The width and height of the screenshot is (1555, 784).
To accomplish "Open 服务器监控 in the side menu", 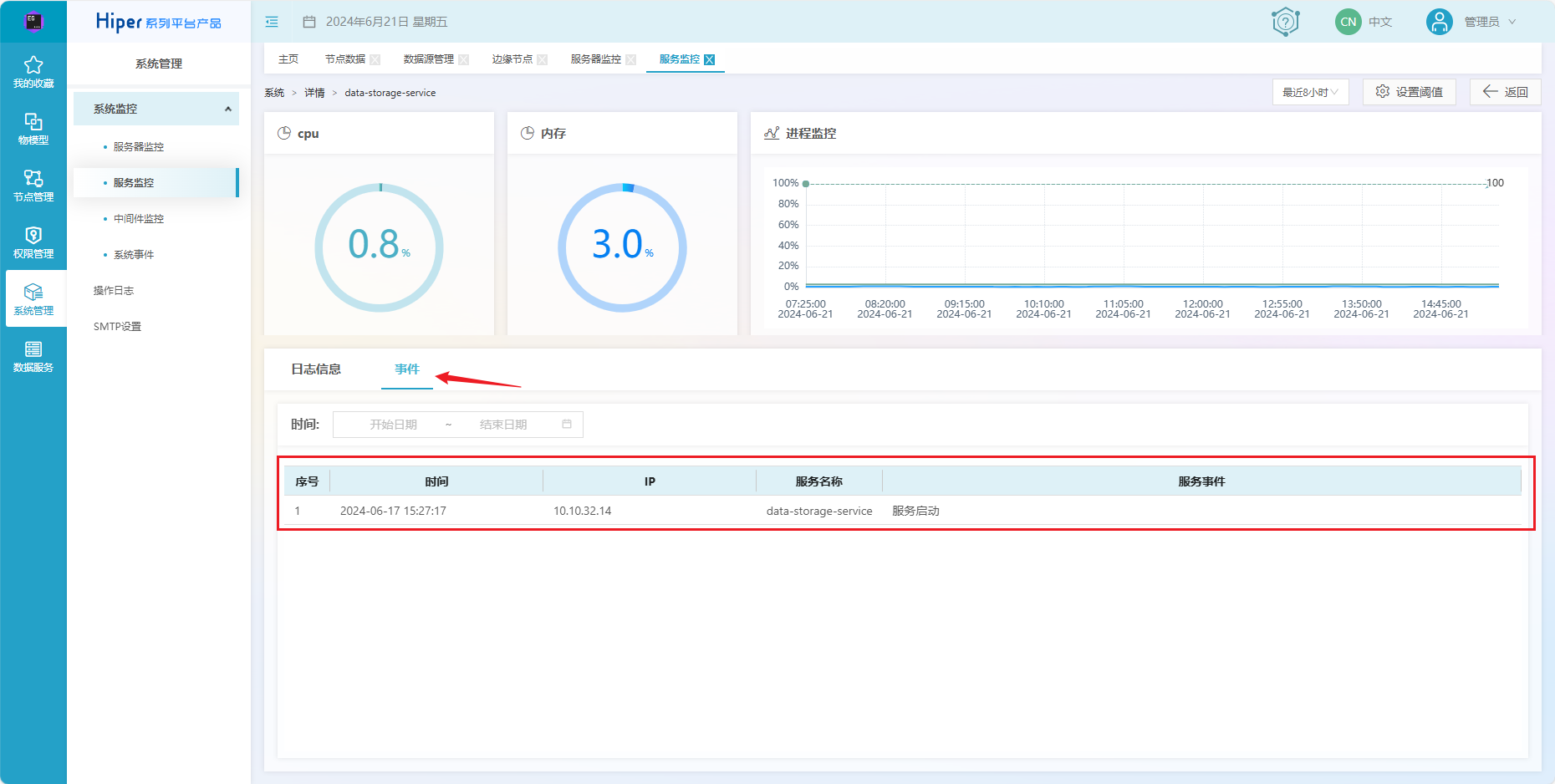I will point(139,146).
